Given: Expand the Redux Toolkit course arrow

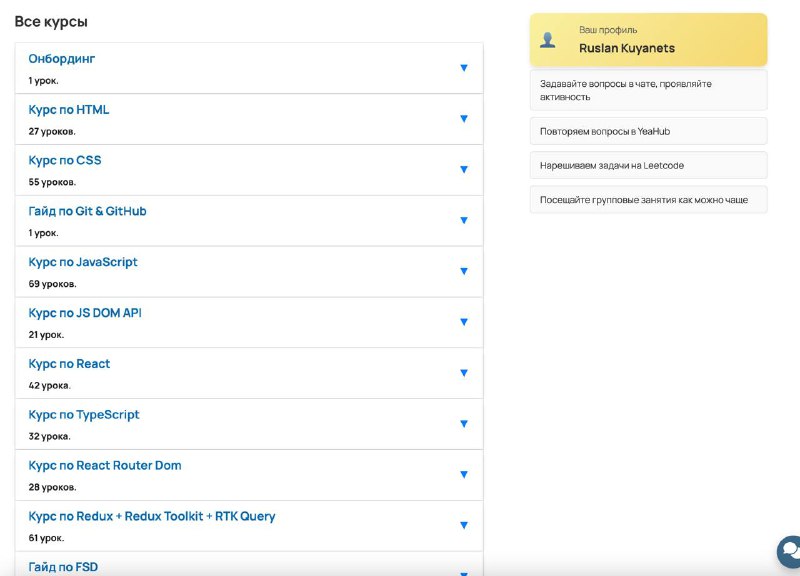Looking at the screenshot, I should 464,525.
